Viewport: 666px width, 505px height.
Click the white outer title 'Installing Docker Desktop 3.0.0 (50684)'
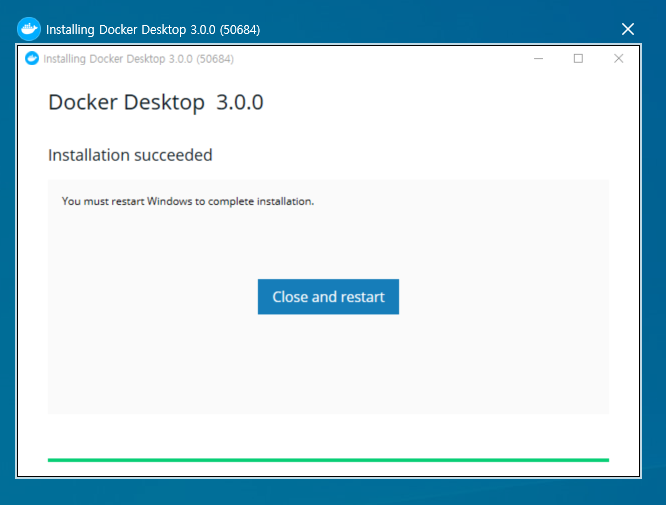point(153,30)
